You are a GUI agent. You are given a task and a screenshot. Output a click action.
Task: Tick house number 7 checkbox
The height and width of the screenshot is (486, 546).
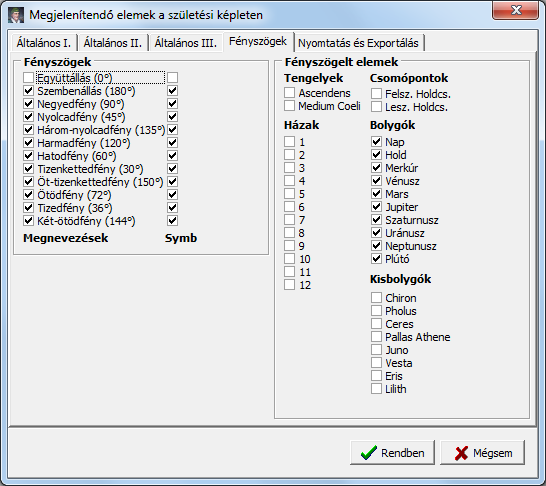coord(289,220)
